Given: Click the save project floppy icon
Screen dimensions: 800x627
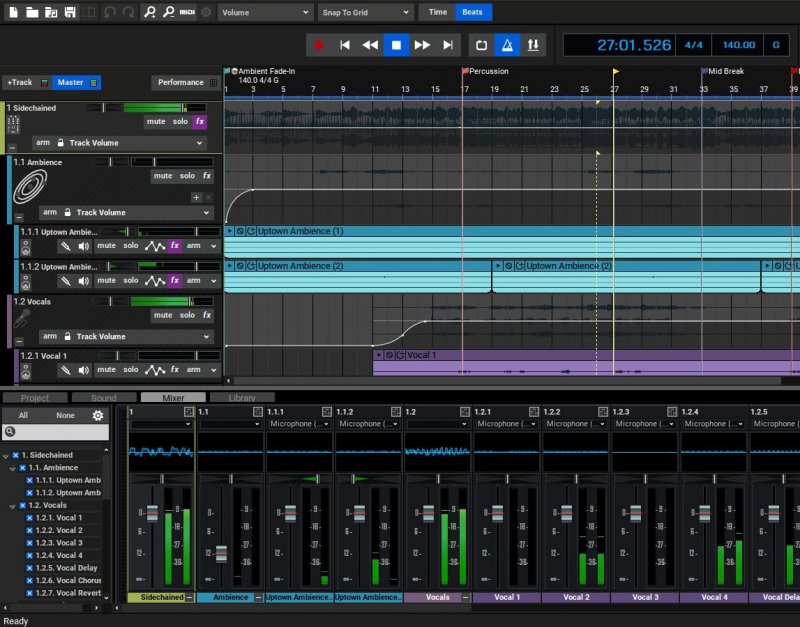Looking at the screenshot, I should pos(70,12).
